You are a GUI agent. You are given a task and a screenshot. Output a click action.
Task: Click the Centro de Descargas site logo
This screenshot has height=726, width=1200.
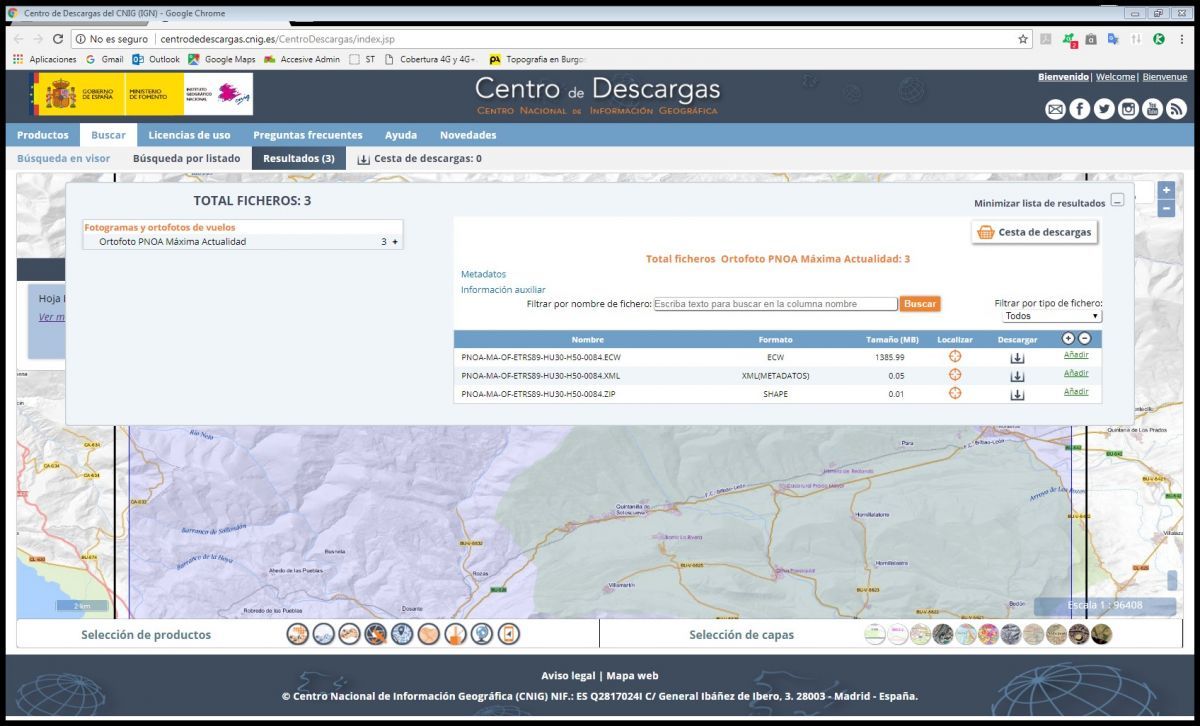coord(597,95)
